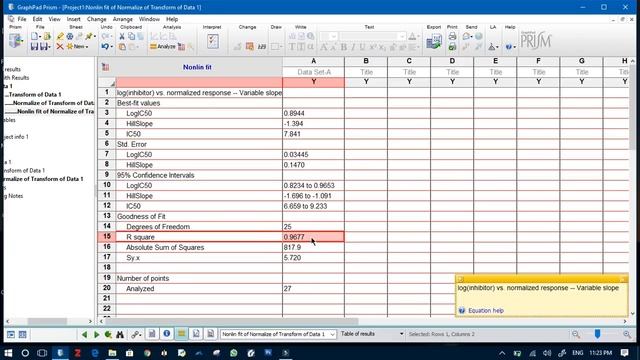The width and height of the screenshot is (640, 360).
Task: Click the Help question mark icon
Action: click(509, 47)
